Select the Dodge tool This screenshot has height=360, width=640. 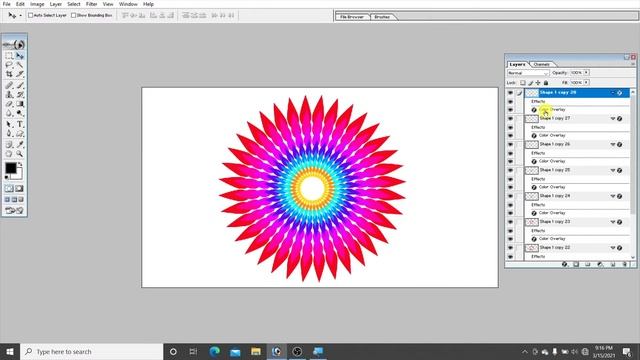point(20,113)
